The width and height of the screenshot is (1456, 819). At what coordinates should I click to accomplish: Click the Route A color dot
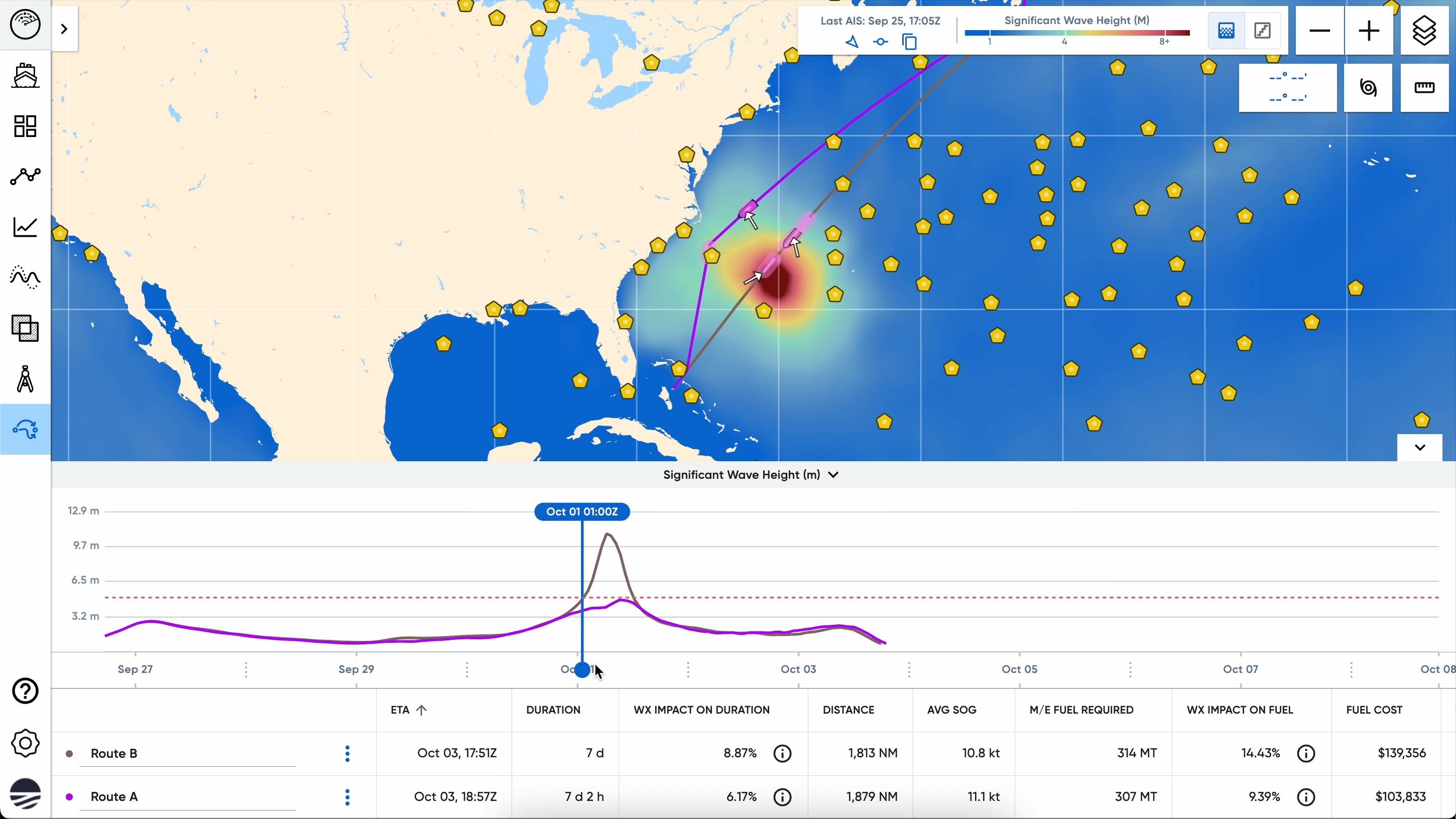69,796
